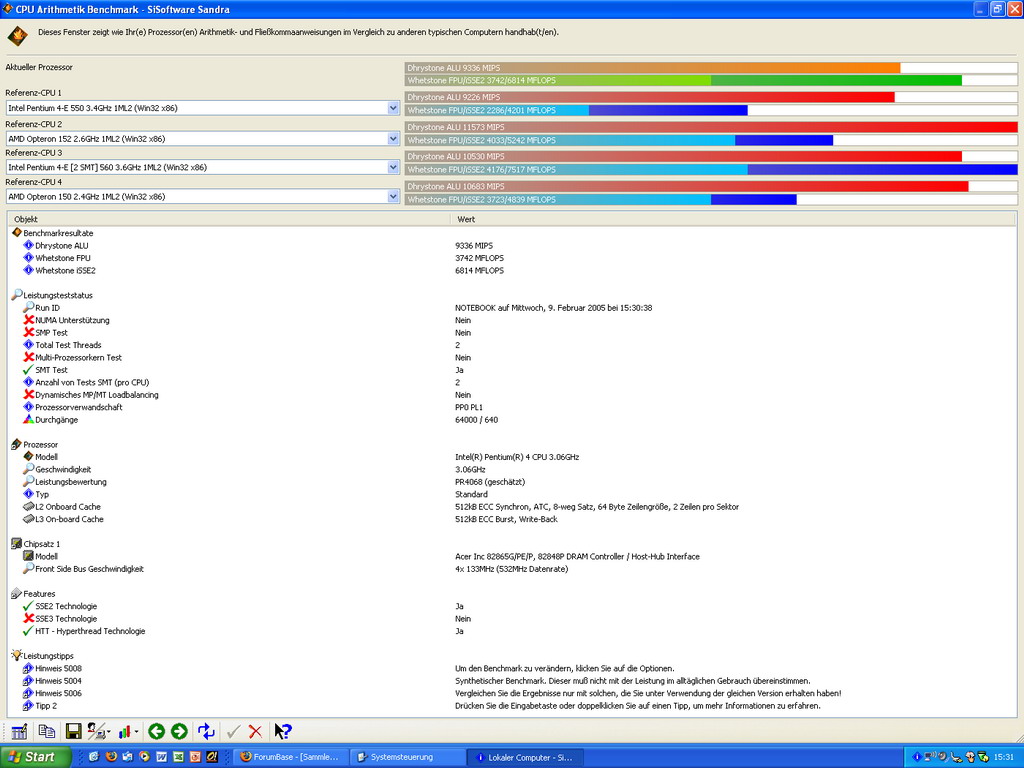Click Whetstone FPU/iSSE2 4176/7517 MFLOPS bar
This screenshot has height=768, width=1024.
tap(711, 169)
